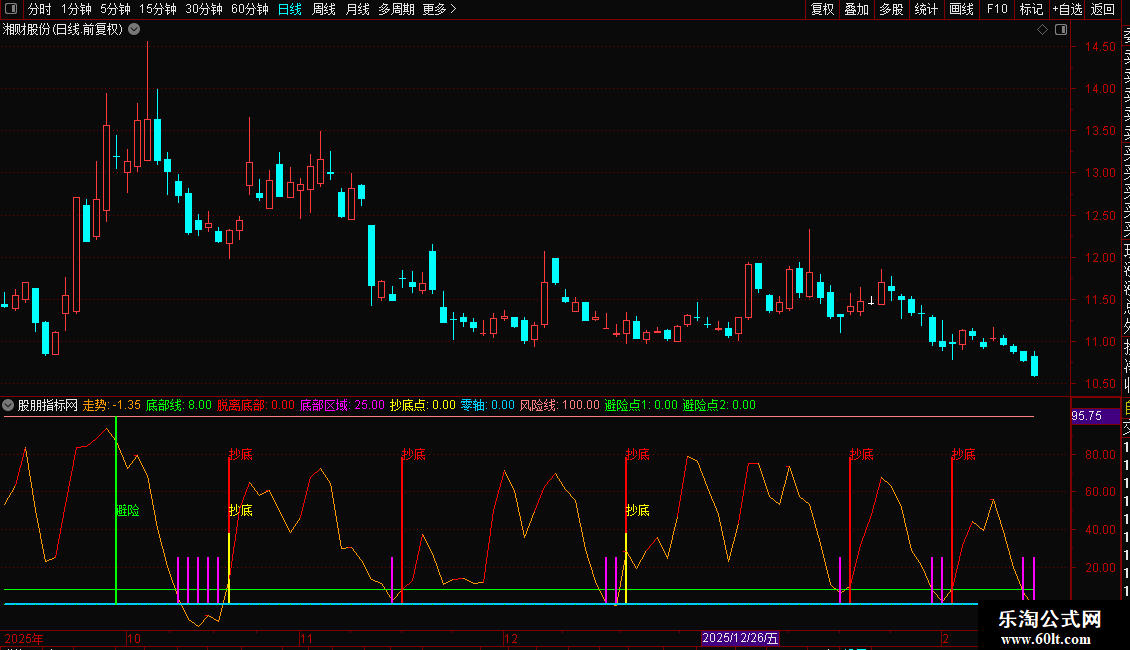Image resolution: width=1130 pixels, height=650 pixels.
Task: Click the 股朋指标网 indicator name
Action: 48,405
